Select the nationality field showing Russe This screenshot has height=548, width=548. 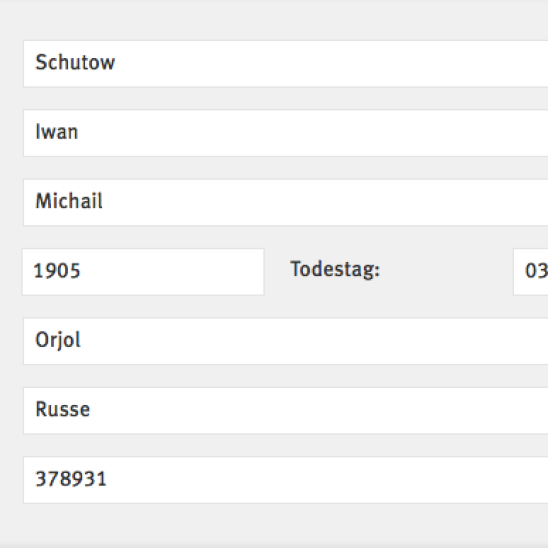point(286,411)
